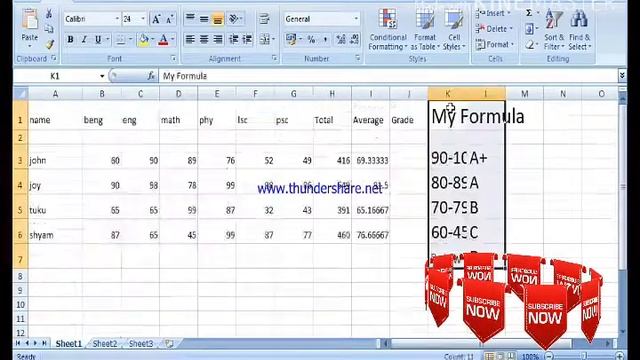Click Decrease Decimal icon
The height and width of the screenshot is (360, 640).
point(354,40)
